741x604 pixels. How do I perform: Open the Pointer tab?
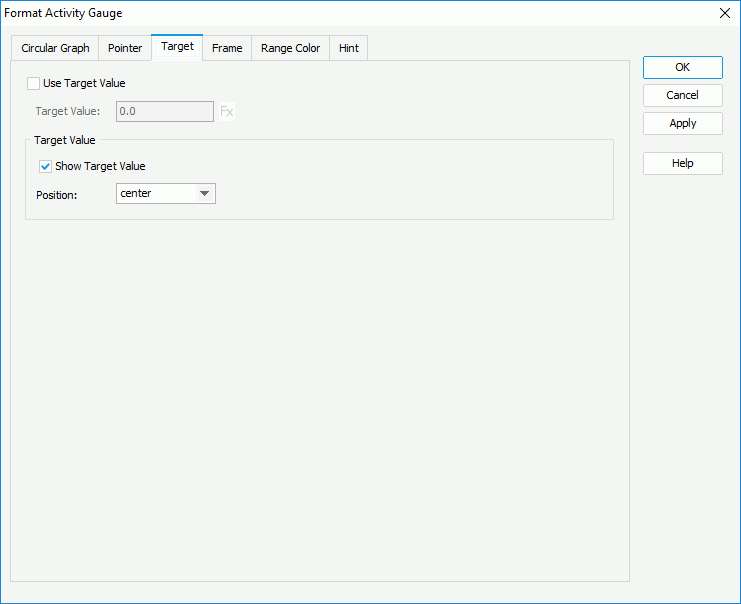pos(125,48)
